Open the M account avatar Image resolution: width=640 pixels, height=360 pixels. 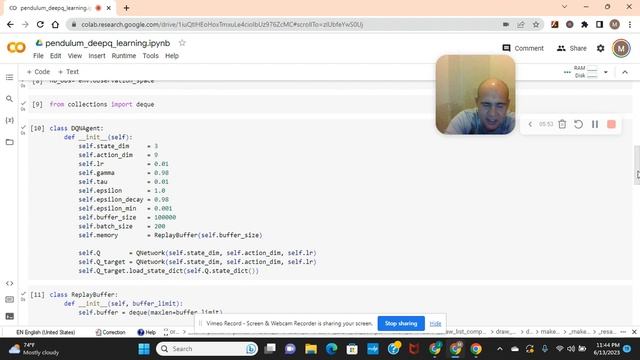(621, 48)
